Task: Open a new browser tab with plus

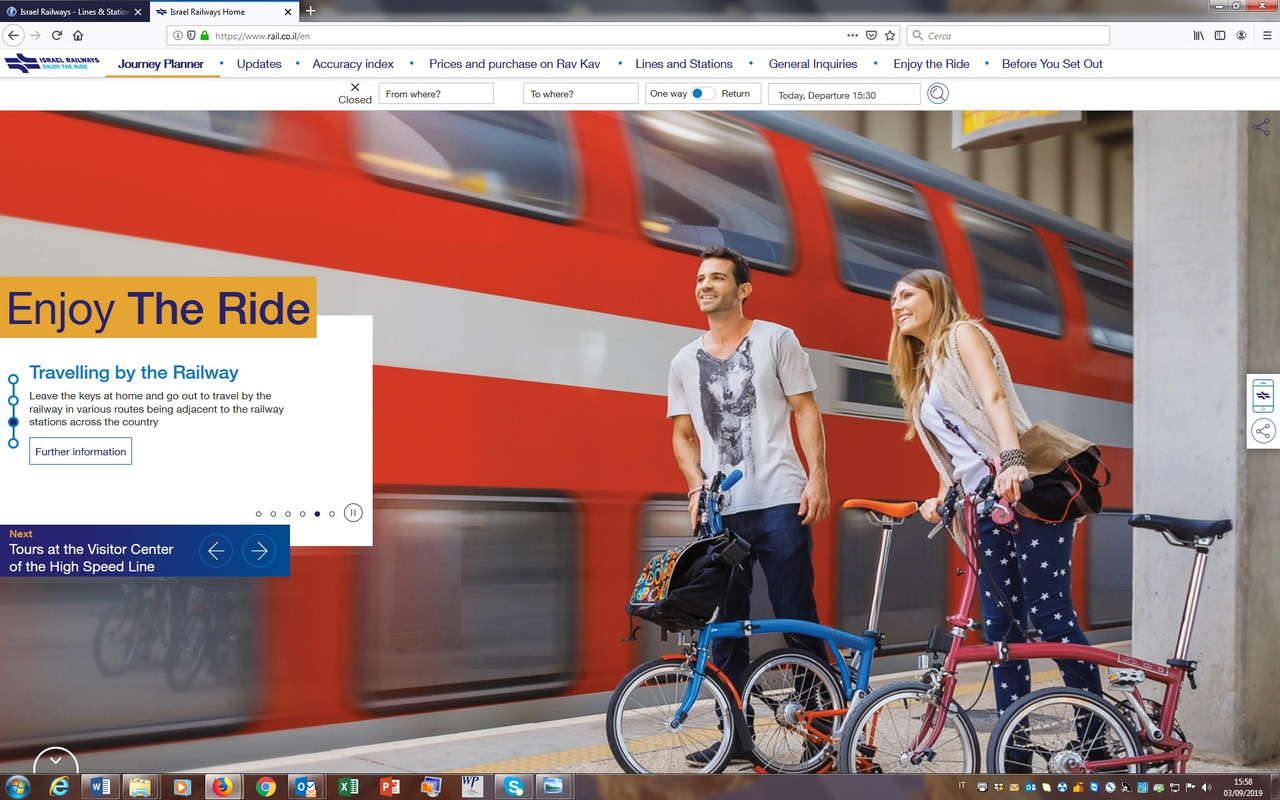Action: pos(310,11)
